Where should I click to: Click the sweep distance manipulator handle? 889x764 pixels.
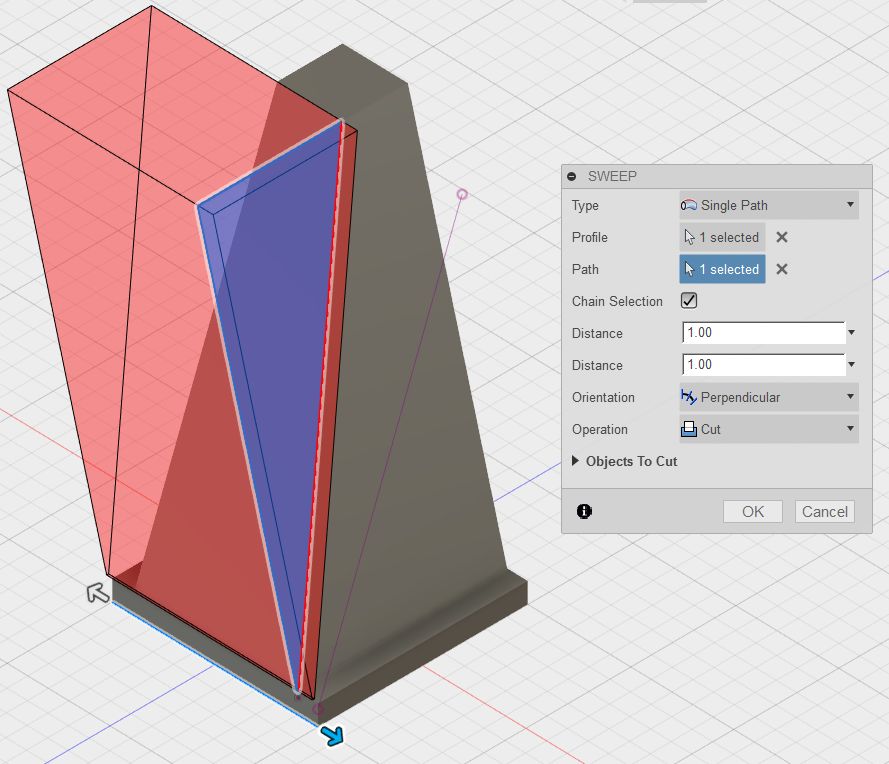point(461,194)
